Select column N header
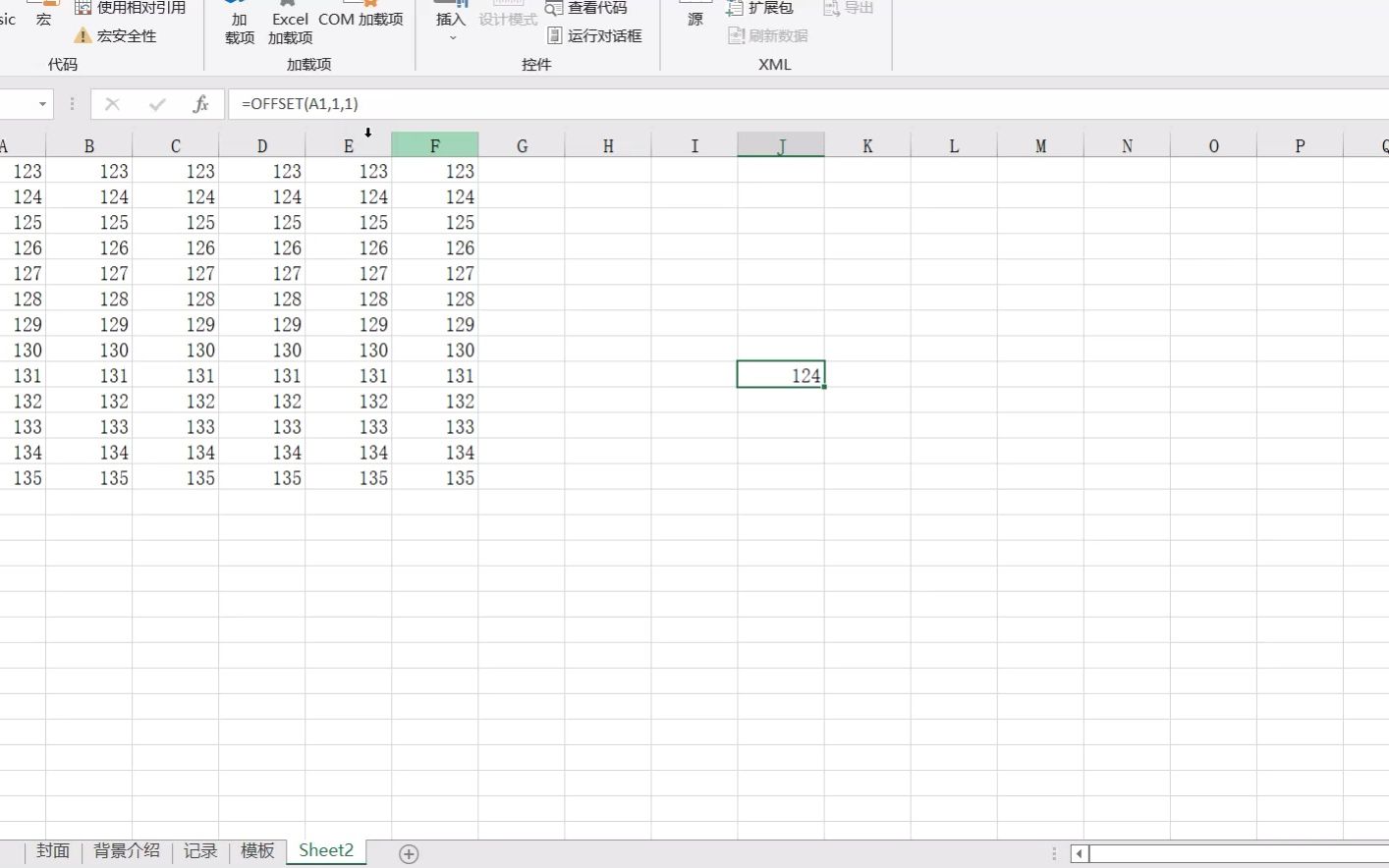Image resolution: width=1389 pixels, height=868 pixels. coord(1127,145)
